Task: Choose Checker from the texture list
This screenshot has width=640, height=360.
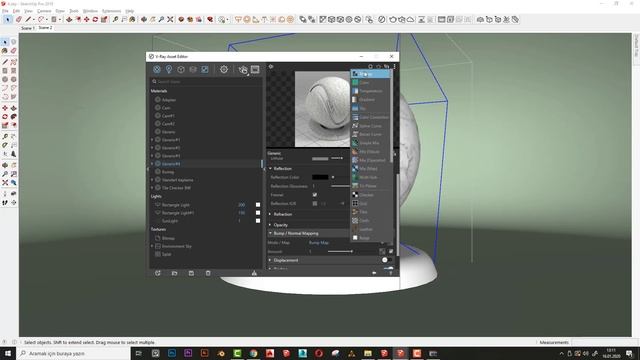Action: click(371, 195)
